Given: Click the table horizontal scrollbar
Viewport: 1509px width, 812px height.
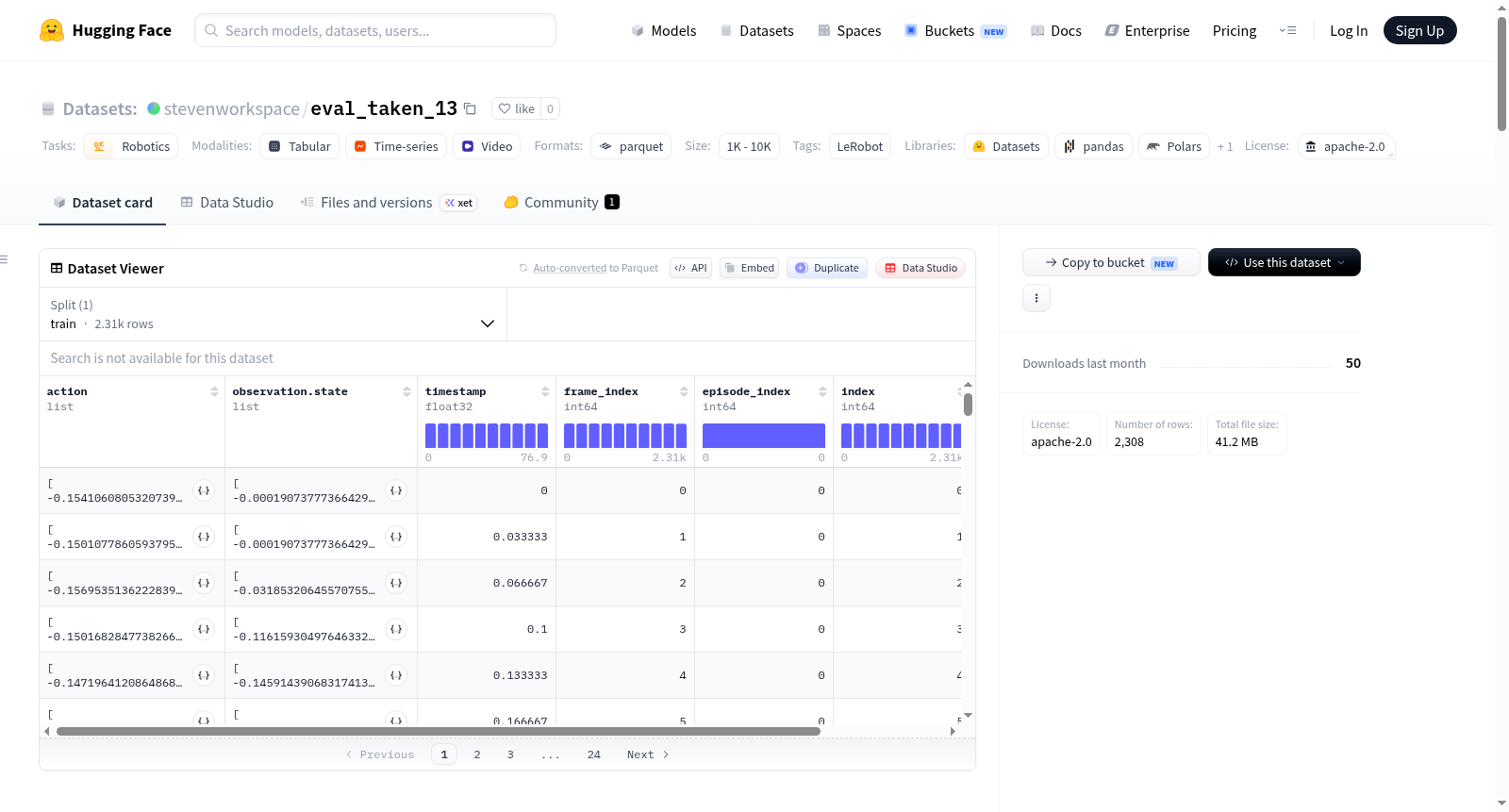Looking at the screenshot, I should 439,731.
